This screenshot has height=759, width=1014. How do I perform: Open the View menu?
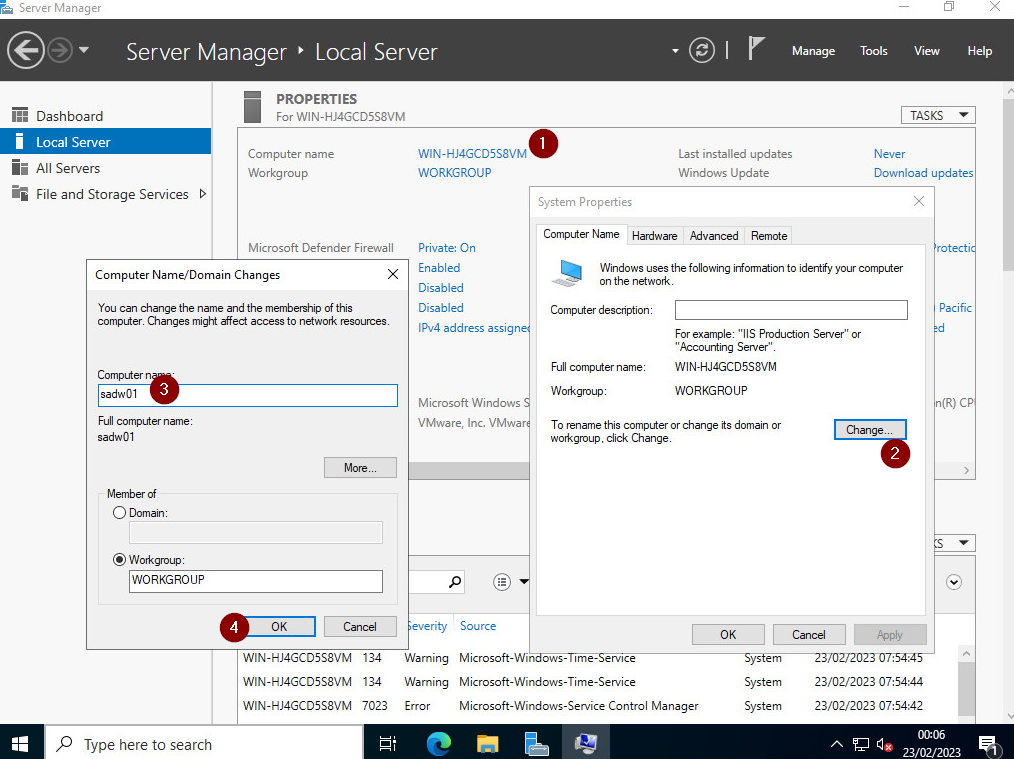coord(926,51)
